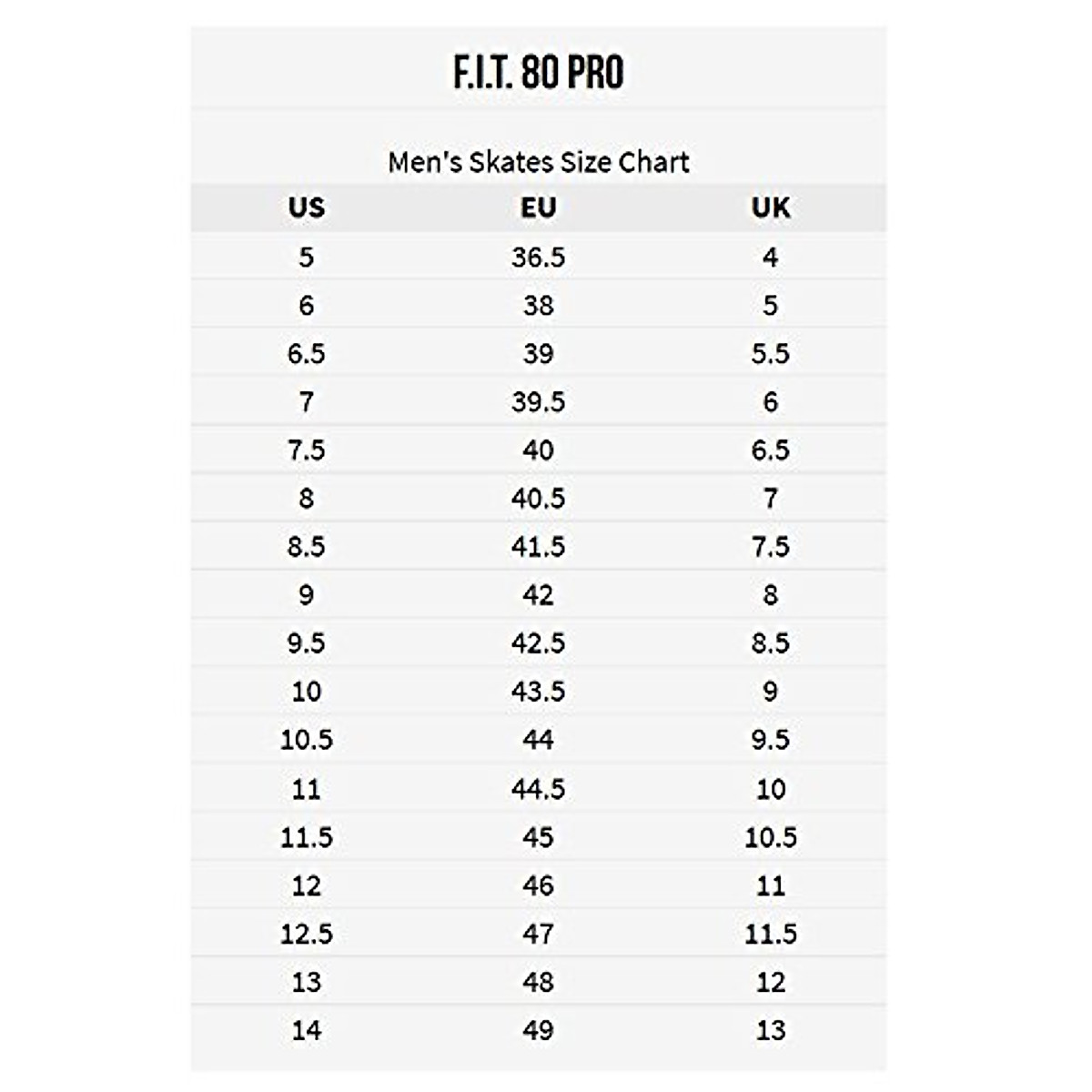
Task: Select the EU column header
Action: click(x=538, y=207)
